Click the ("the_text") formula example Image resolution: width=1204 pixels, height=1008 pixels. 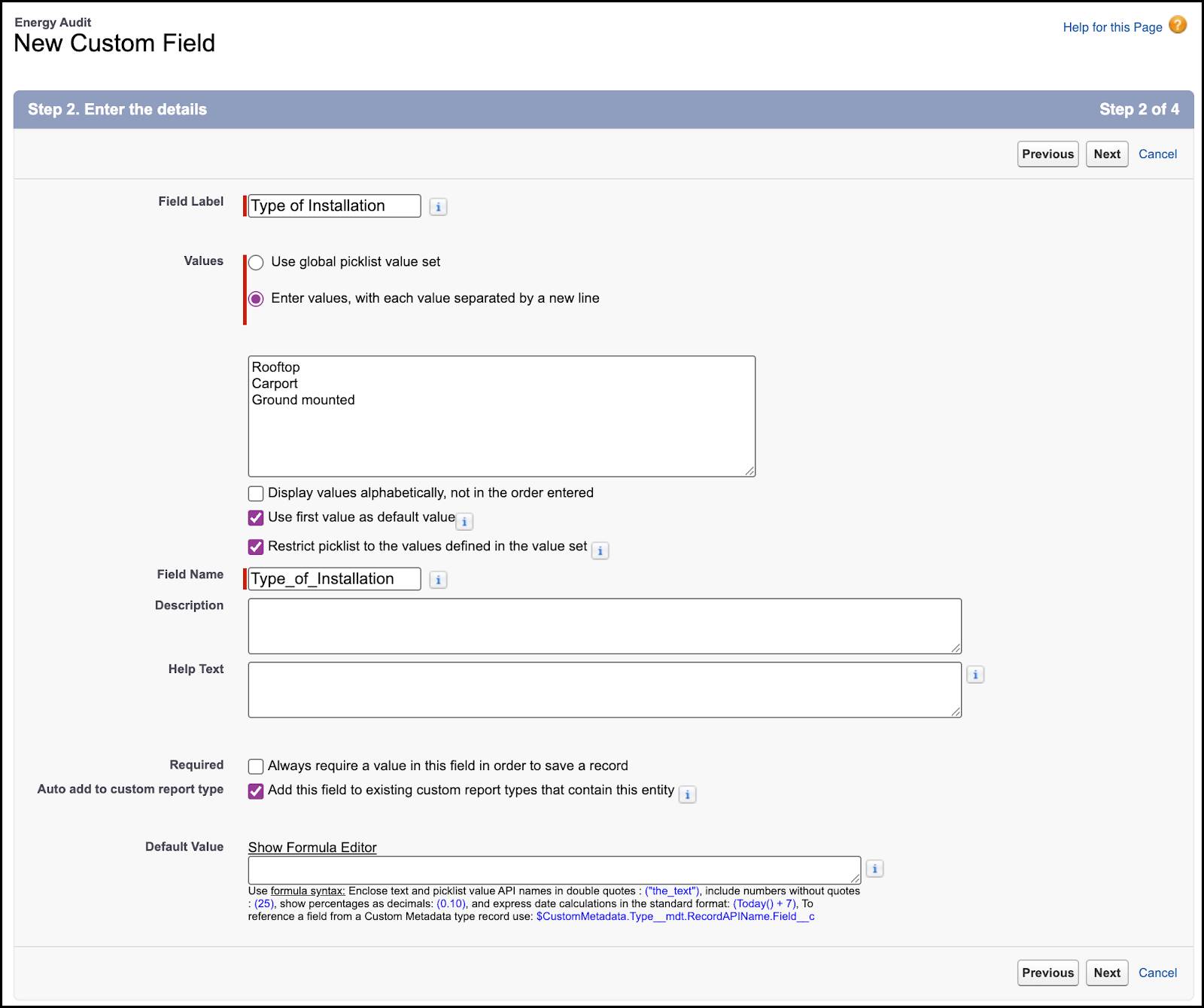671,891
